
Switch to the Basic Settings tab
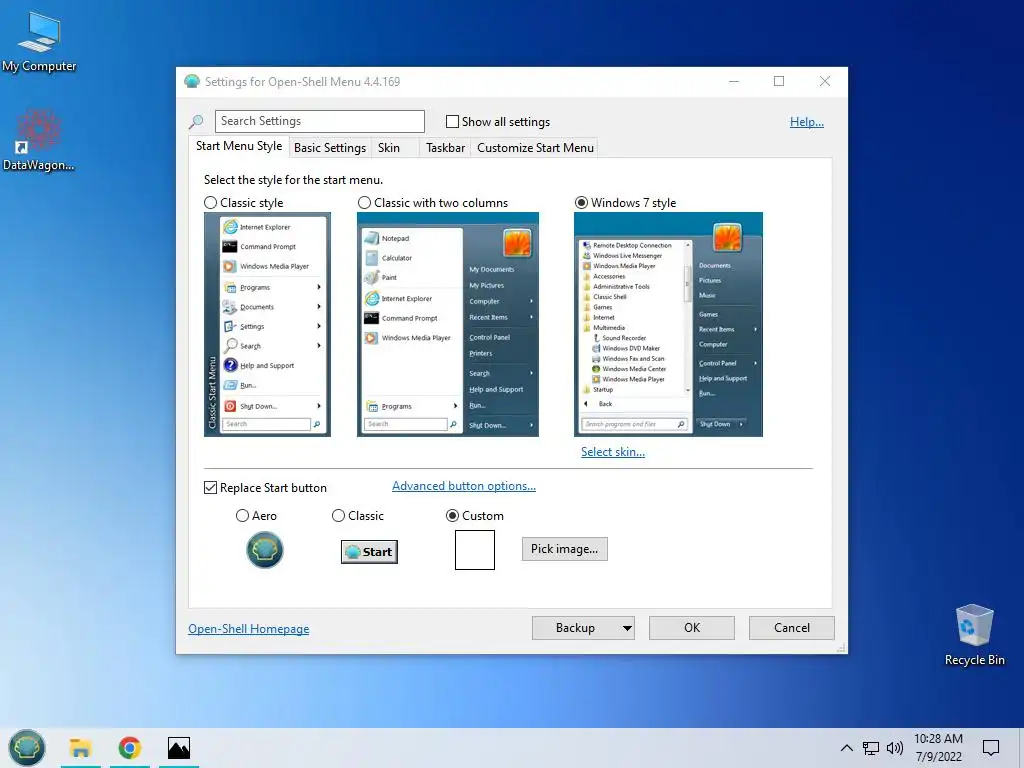pos(330,148)
